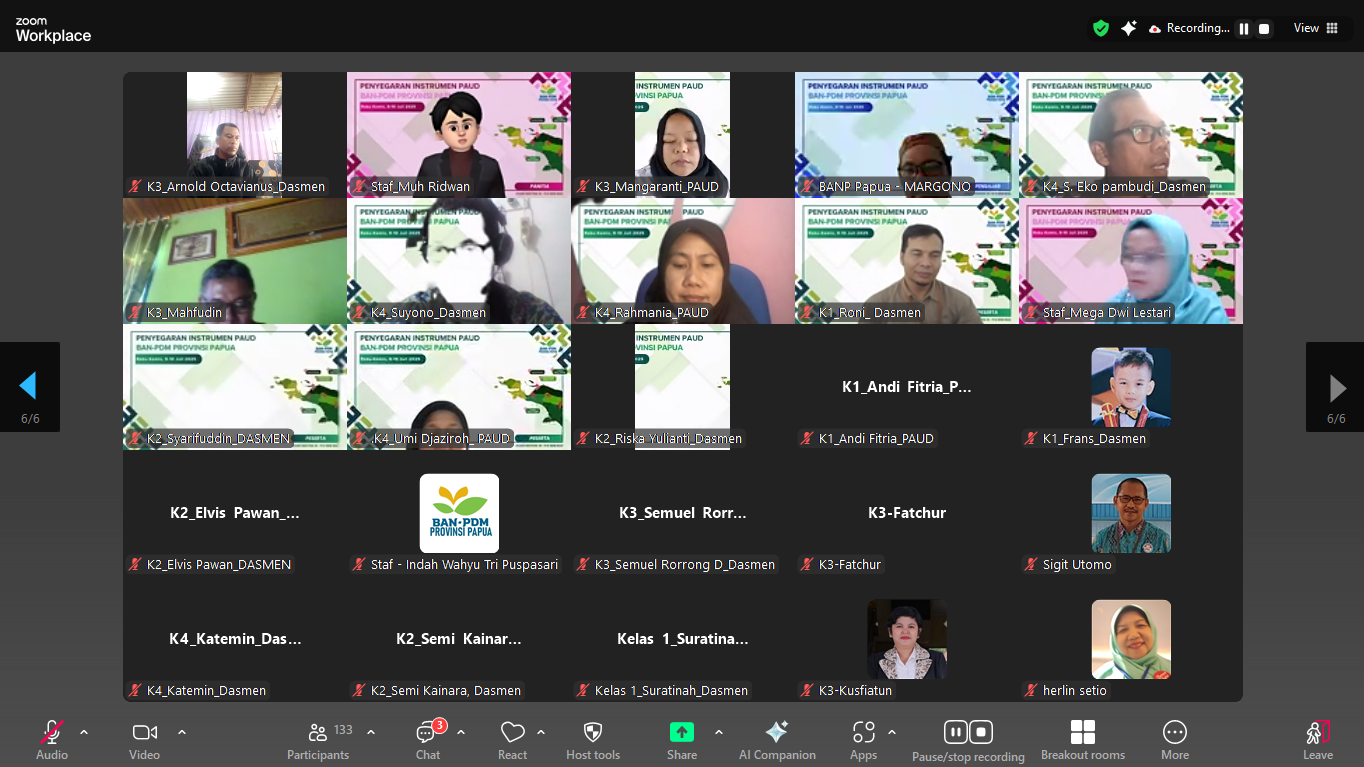
Task: Open the View layout menu
Action: (x=1316, y=28)
